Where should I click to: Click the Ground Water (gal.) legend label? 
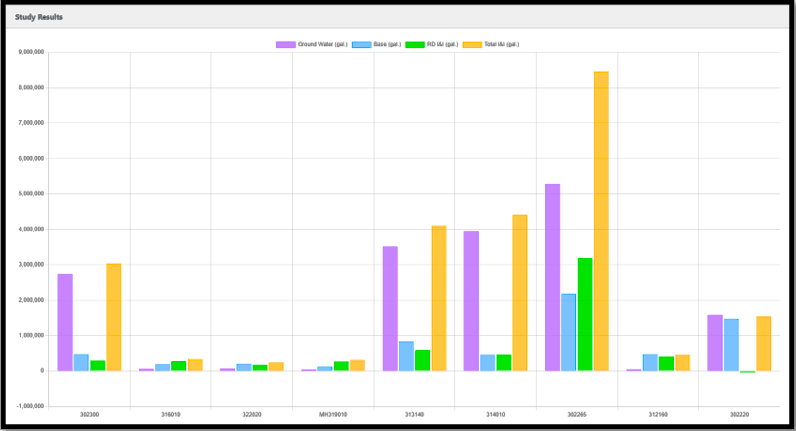322,44
